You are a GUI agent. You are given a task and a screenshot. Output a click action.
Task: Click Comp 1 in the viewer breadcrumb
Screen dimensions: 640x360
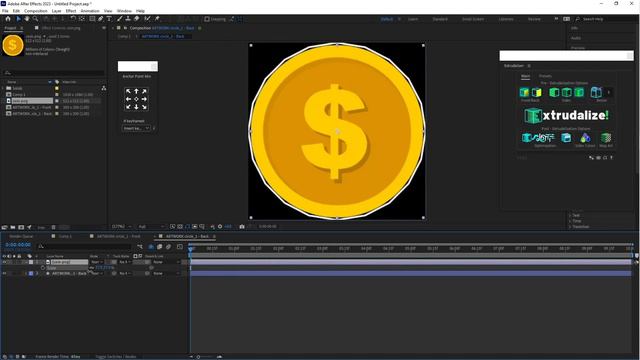124,36
